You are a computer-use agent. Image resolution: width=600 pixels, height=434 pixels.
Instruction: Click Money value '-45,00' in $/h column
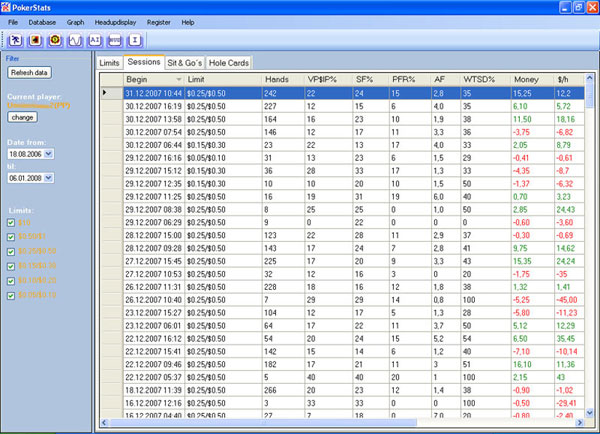pyautogui.click(x=567, y=300)
